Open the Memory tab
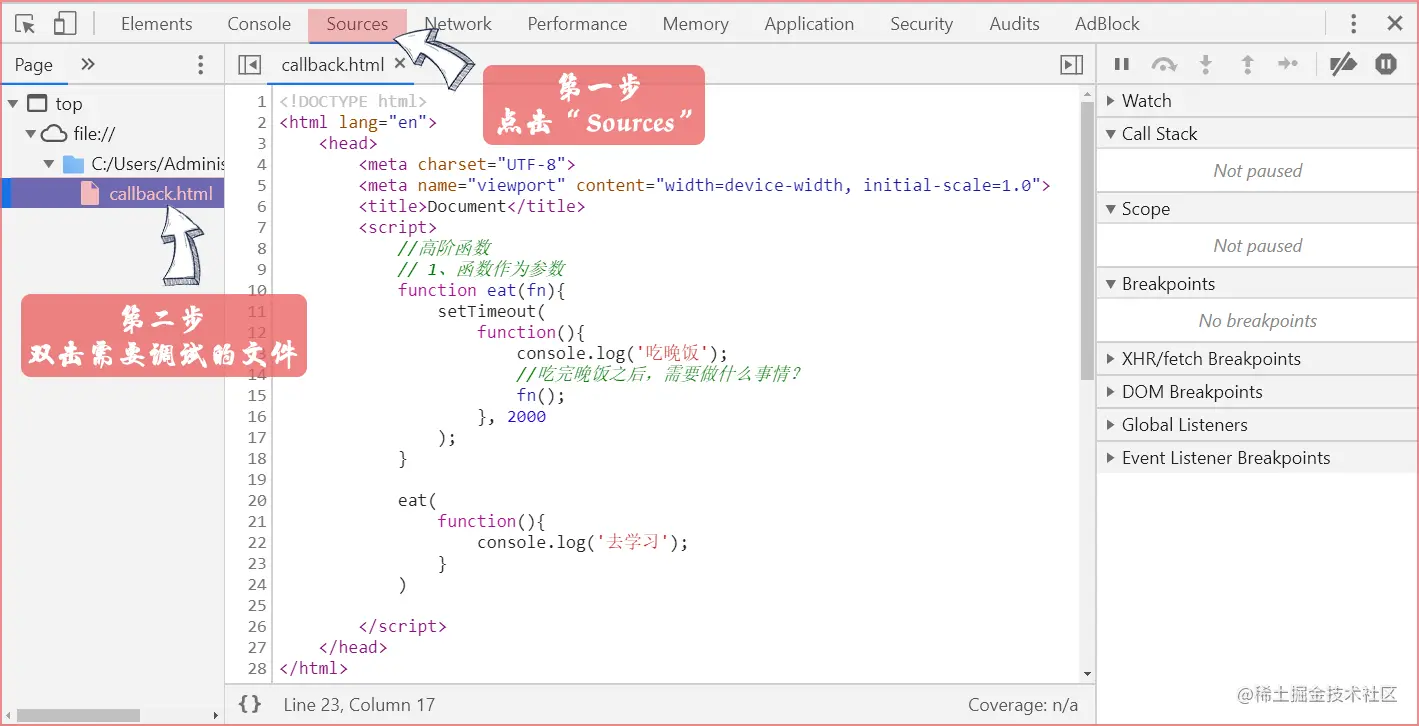 (x=695, y=24)
